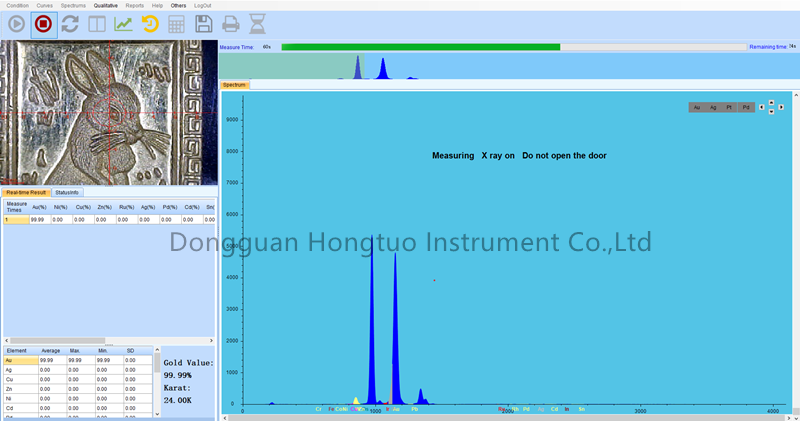Click the Au(%) column header
The width and height of the screenshot is (800, 421).
point(40,207)
